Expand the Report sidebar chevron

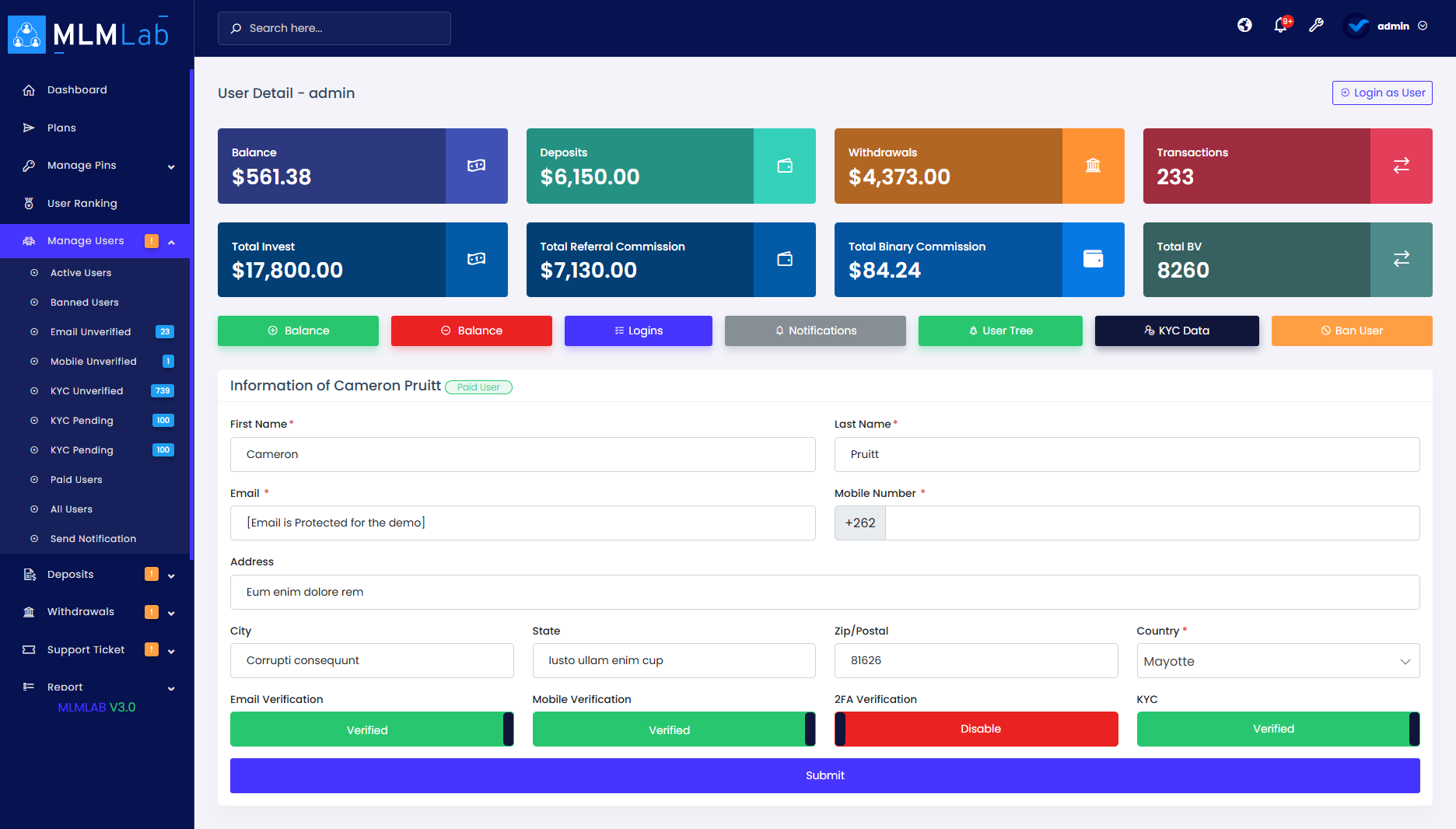171,688
